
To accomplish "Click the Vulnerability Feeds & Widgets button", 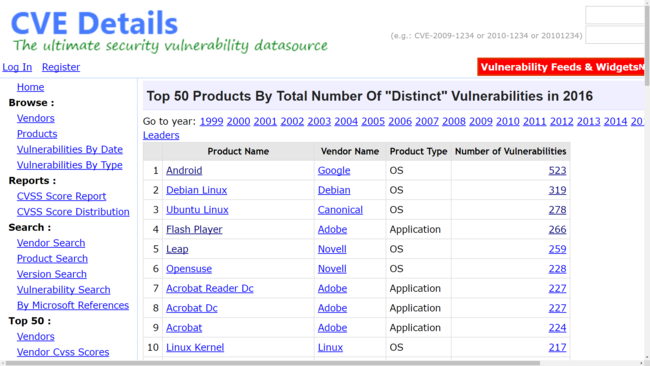I will tap(561, 67).
